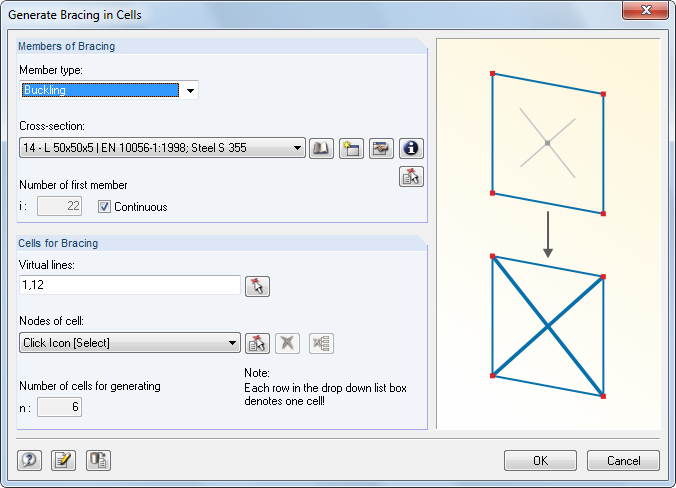Close the Generate Bracing in Cells window
Image resolution: width=676 pixels, height=488 pixels.
(645, 10)
